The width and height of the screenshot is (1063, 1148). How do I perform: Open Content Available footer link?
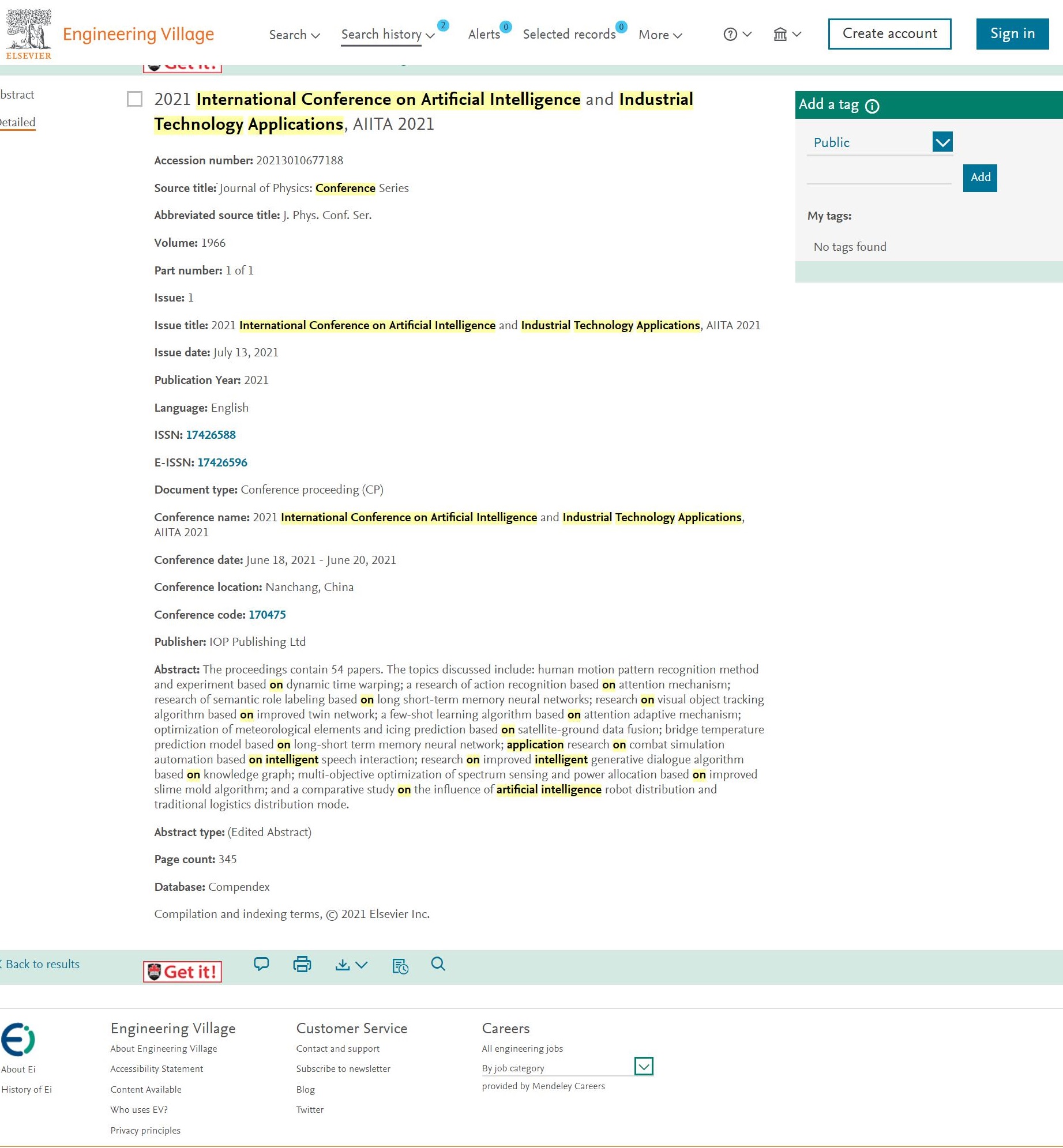click(x=146, y=1089)
